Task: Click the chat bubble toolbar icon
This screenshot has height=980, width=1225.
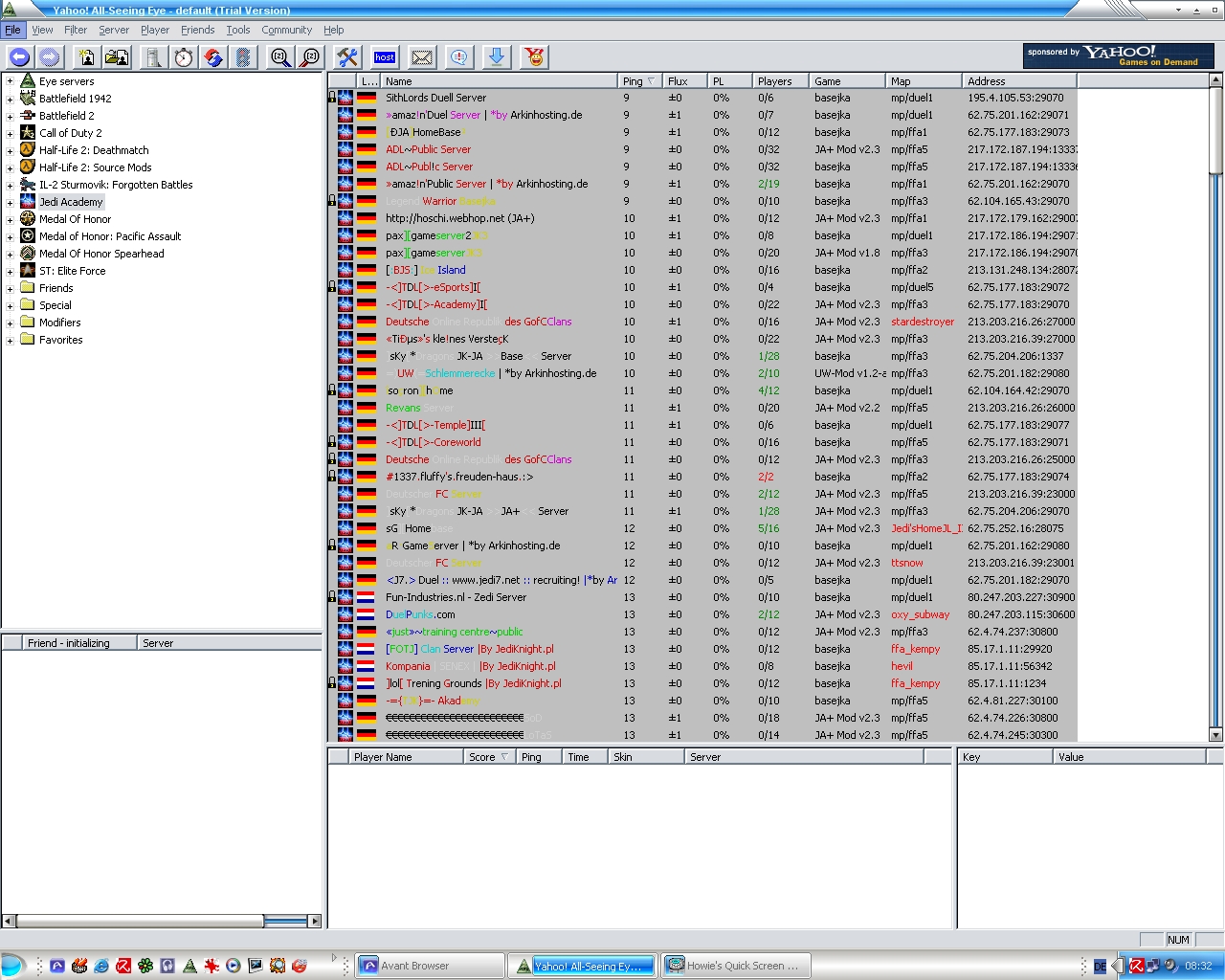Action: click(459, 57)
